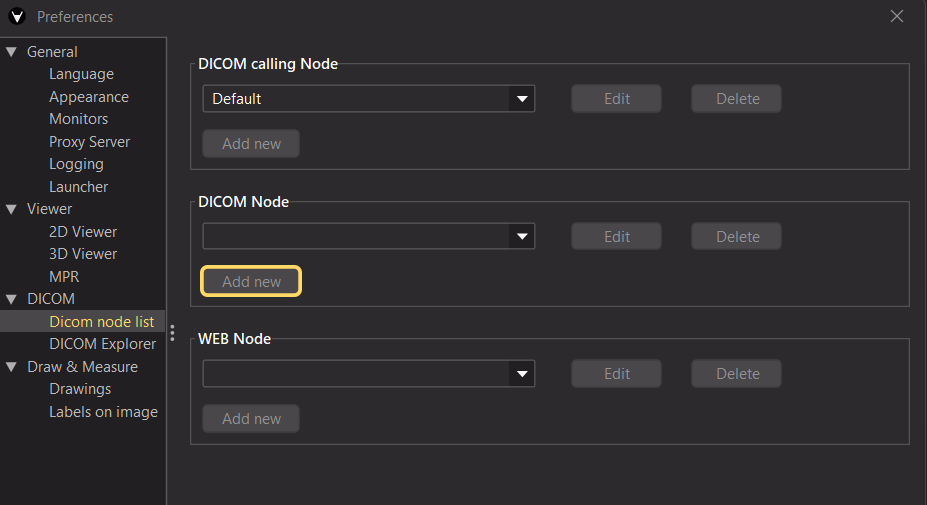The height and width of the screenshot is (505, 927).
Task: Open DICOM Explorer preferences
Action: click(x=102, y=344)
